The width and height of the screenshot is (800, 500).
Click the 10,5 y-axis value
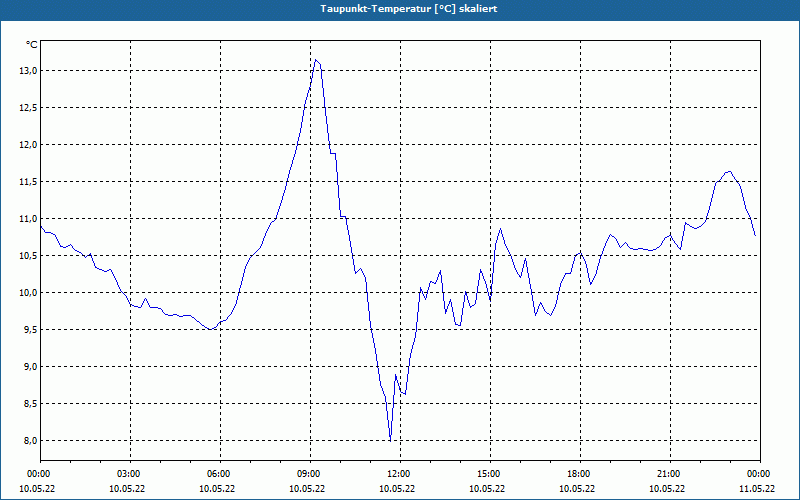click(x=29, y=256)
